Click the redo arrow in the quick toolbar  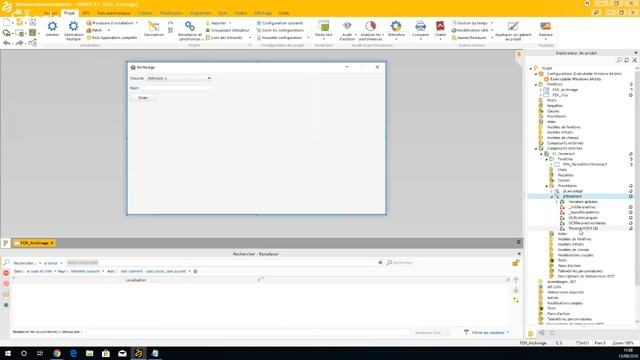point(19,43)
